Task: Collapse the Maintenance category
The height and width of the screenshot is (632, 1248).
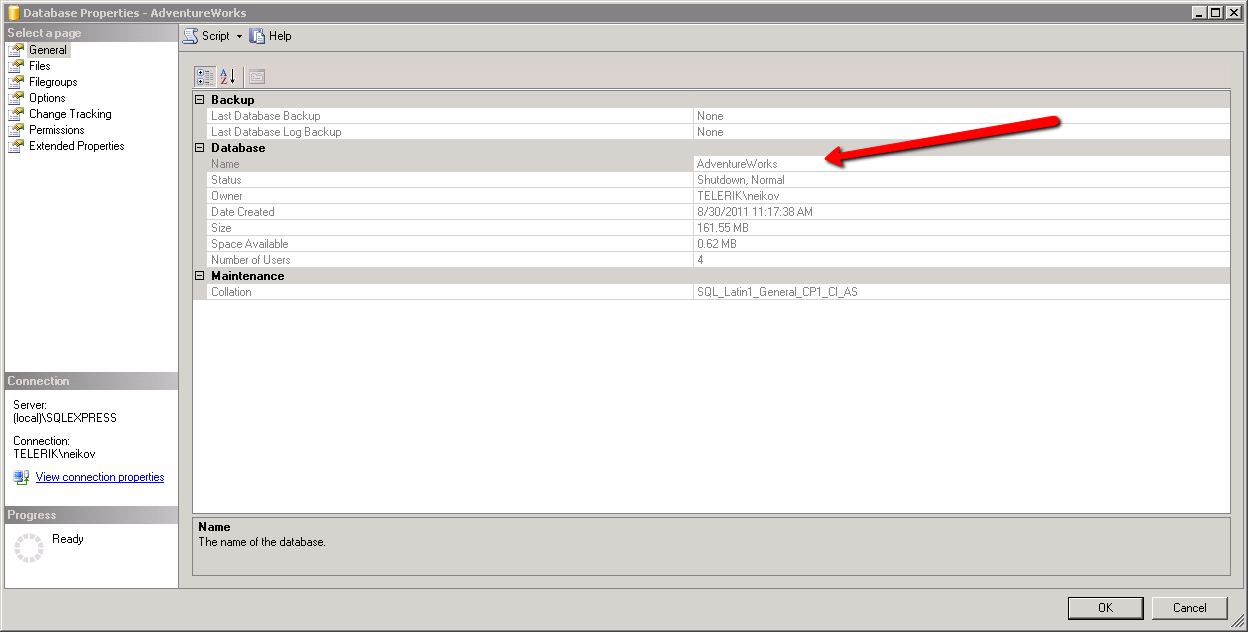Action: (200, 276)
